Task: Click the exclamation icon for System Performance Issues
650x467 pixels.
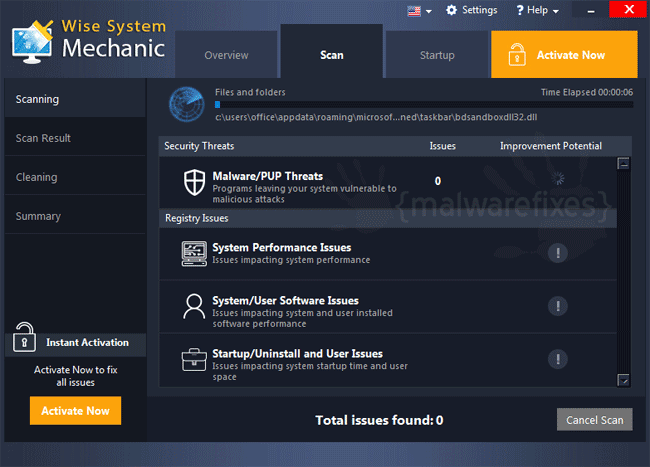Action: 558,253
